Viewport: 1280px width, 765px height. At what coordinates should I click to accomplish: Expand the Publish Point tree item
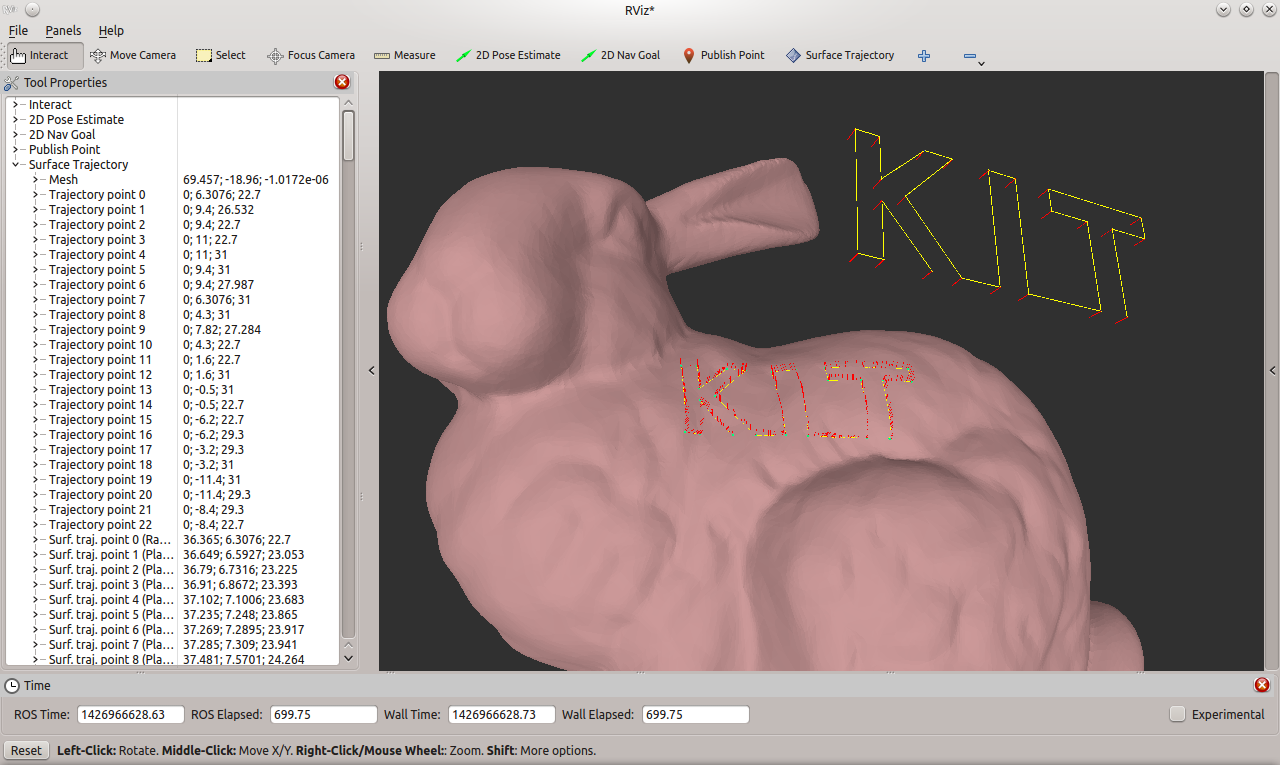point(15,150)
